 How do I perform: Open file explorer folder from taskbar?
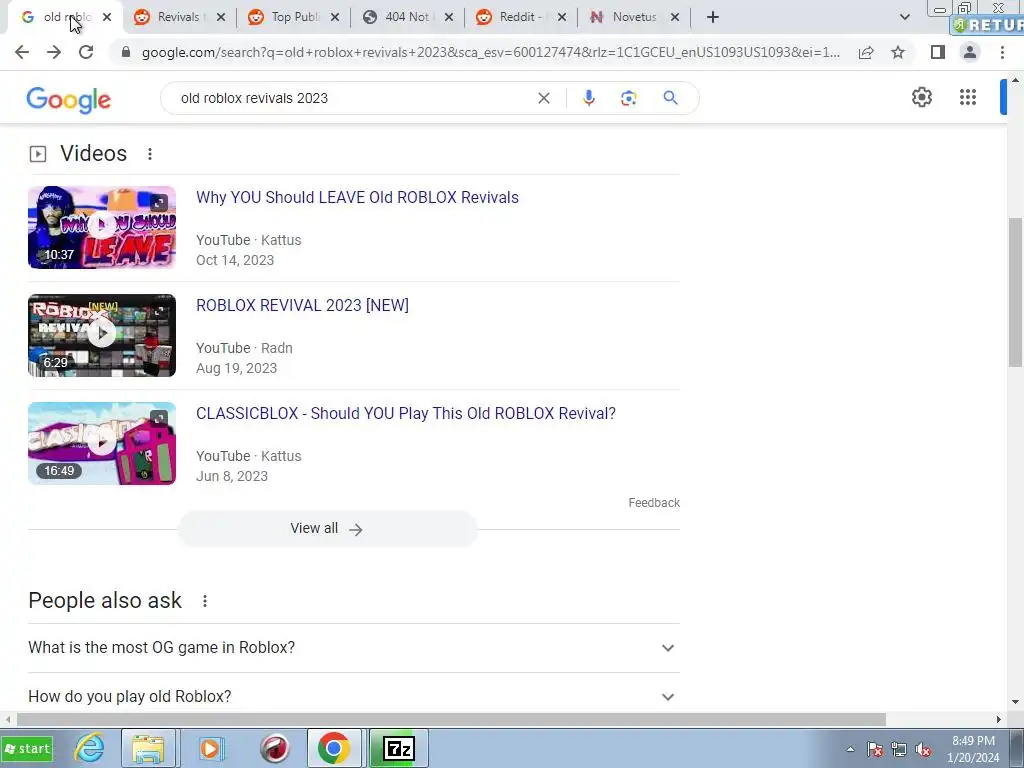pyautogui.click(x=148, y=748)
